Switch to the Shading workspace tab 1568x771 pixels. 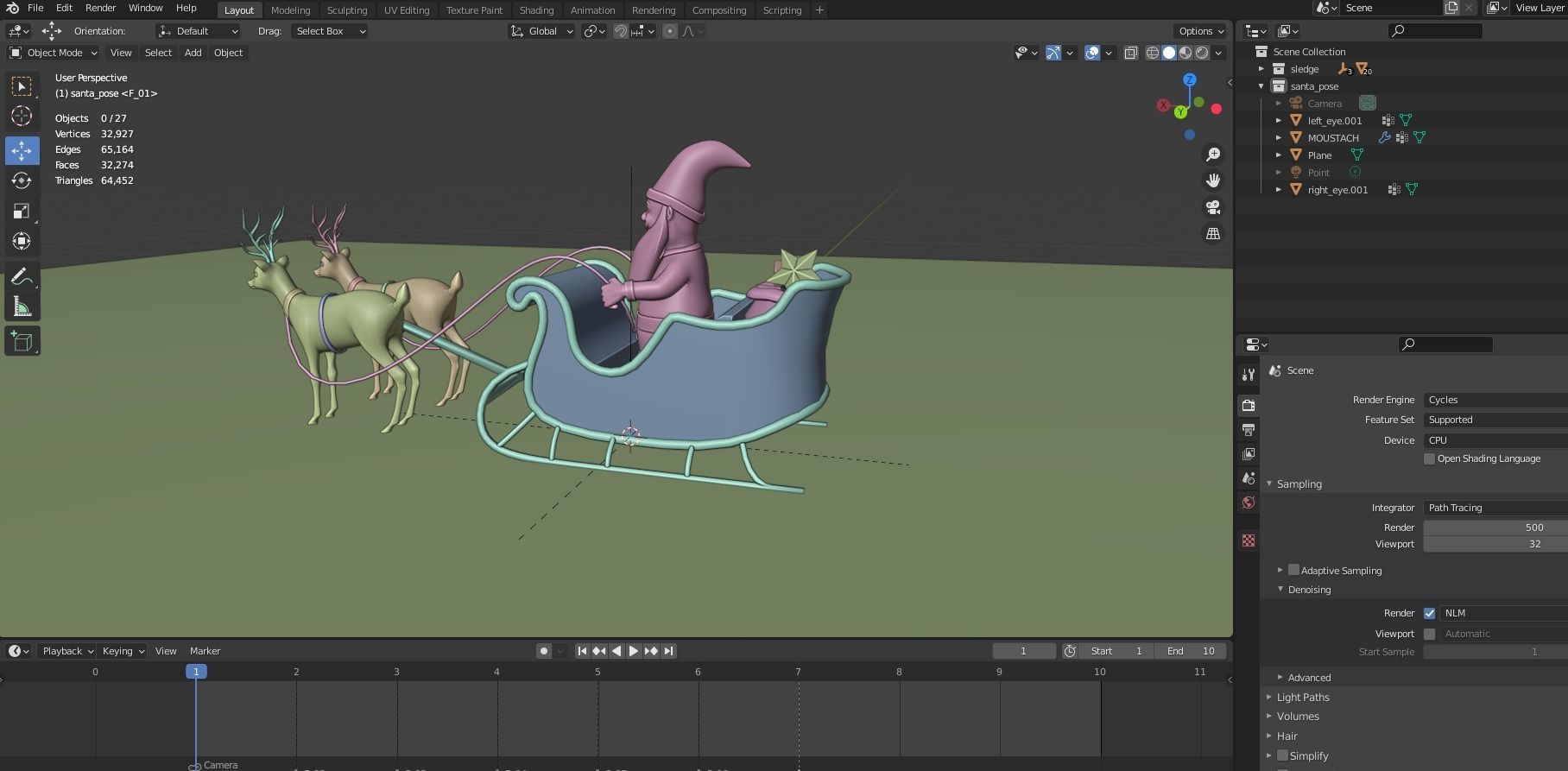(x=536, y=10)
